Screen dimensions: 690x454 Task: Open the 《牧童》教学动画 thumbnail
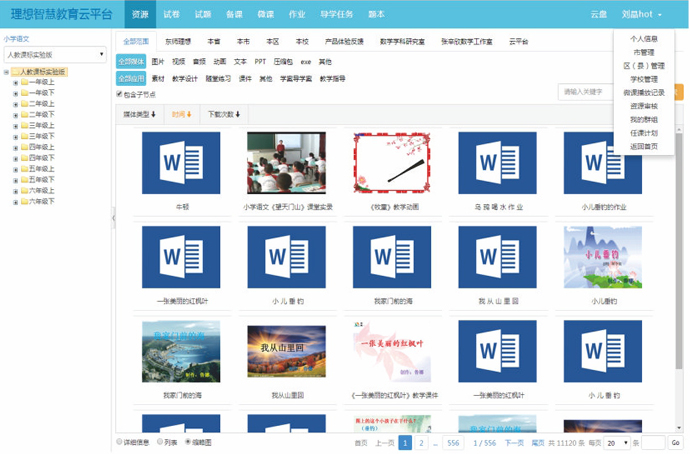click(392, 163)
